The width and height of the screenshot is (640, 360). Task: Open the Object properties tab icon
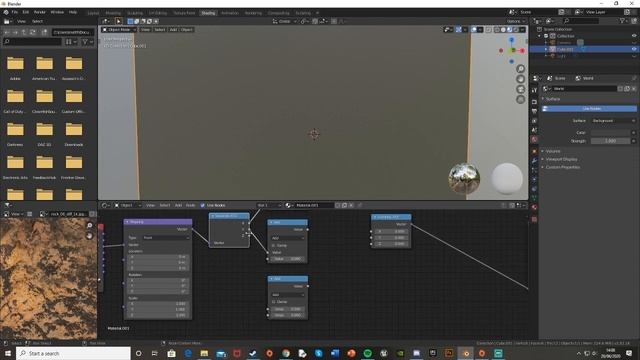tap(534, 151)
